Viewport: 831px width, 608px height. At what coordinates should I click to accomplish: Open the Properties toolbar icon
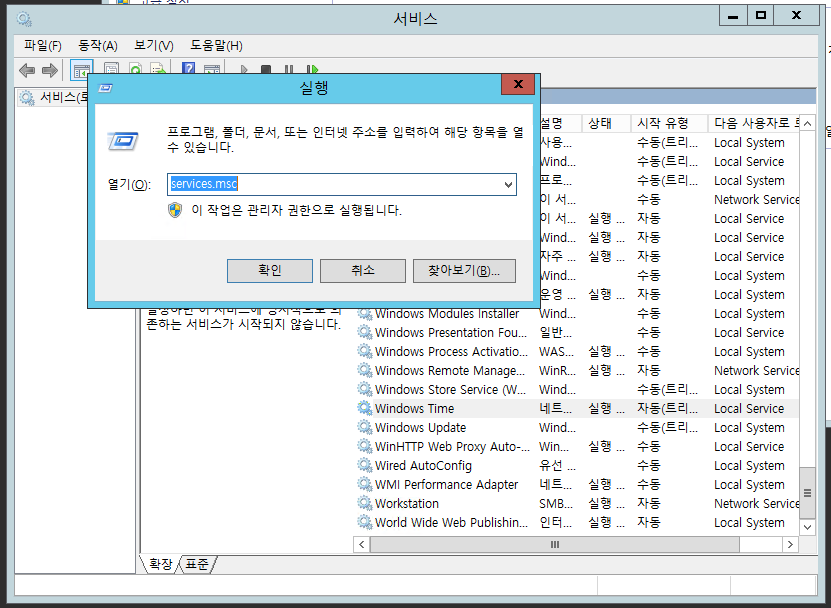point(111,69)
